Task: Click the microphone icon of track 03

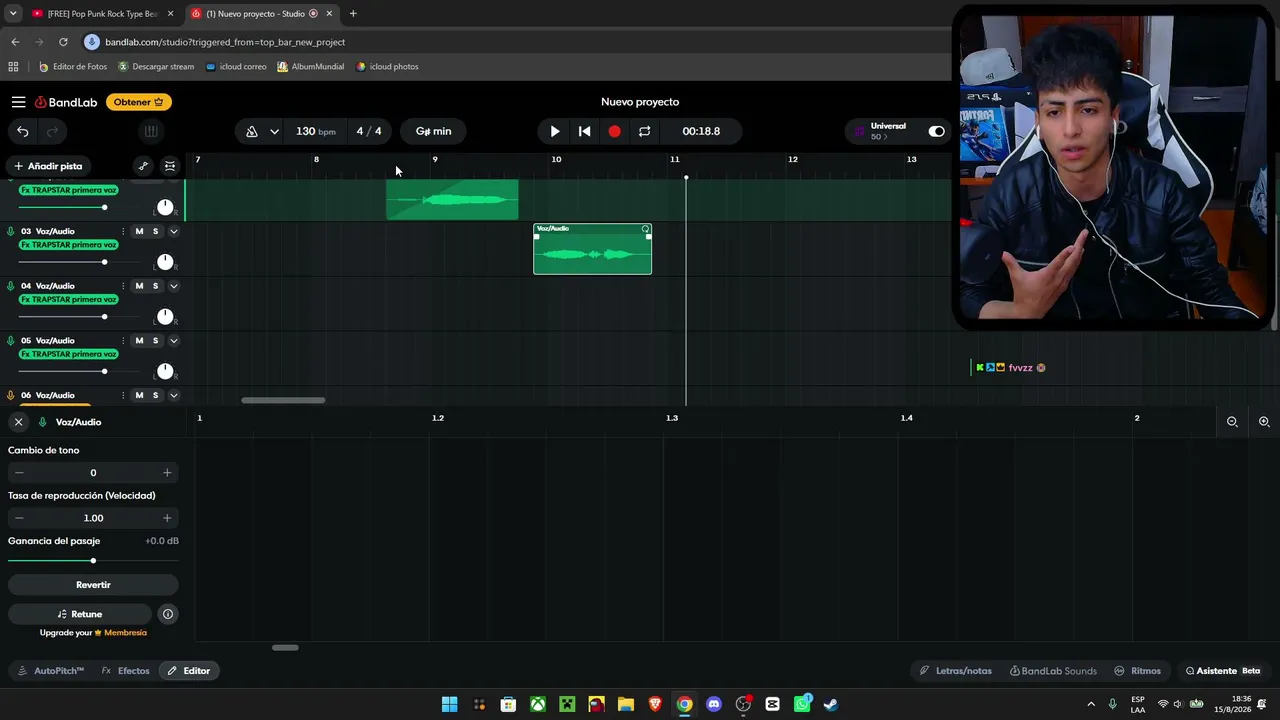Action: pos(11,231)
